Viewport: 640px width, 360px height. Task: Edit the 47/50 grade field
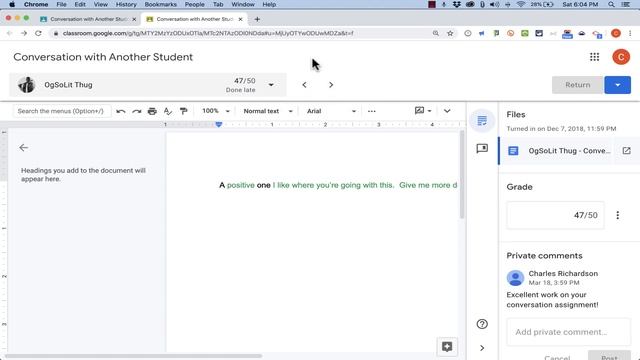click(x=556, y=215)
